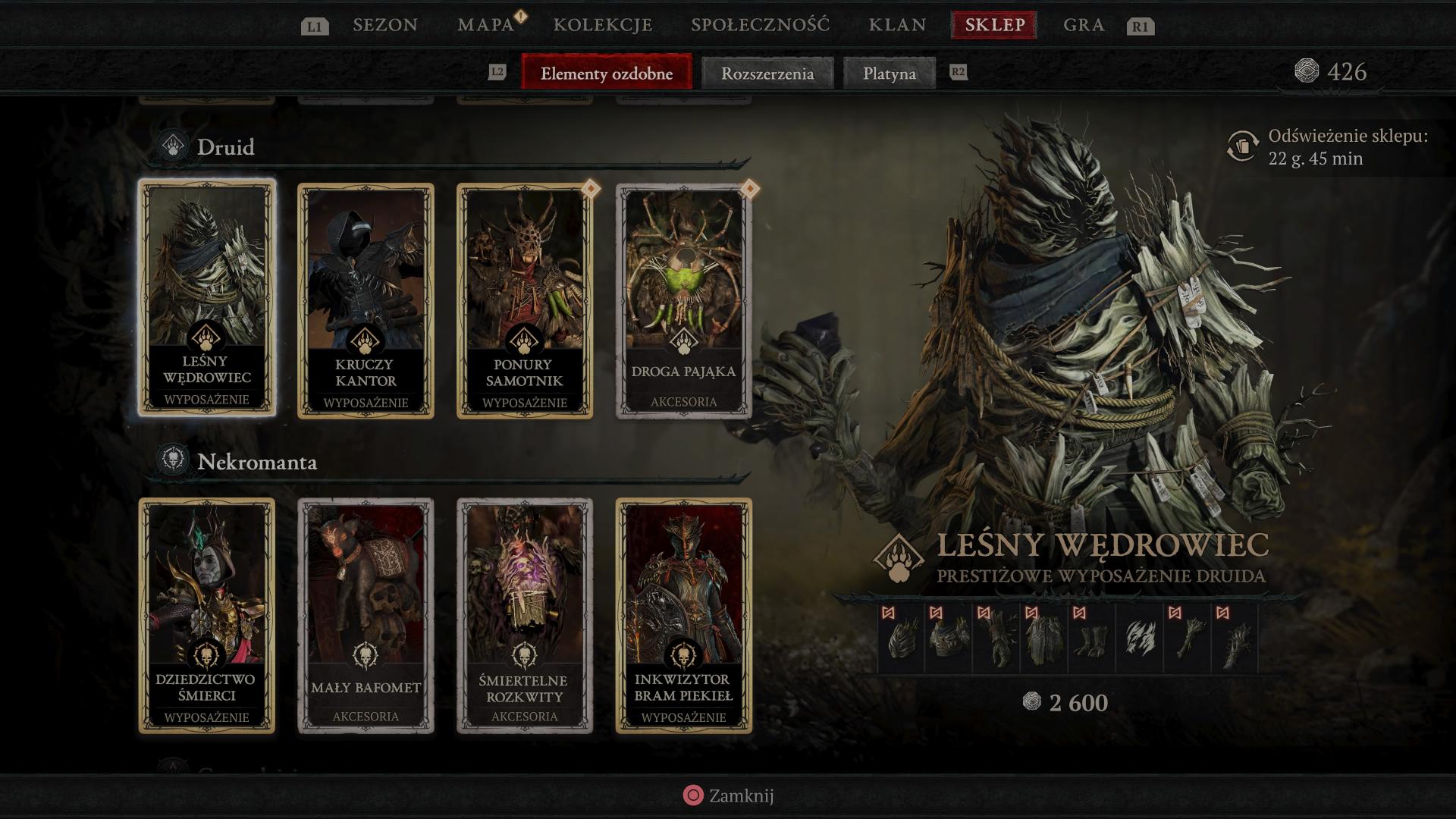Image resolution: width=1456 pixels, height=819 pixels.
Task: Click the exclamation marker on the MAPA tab
Action: 520,15
